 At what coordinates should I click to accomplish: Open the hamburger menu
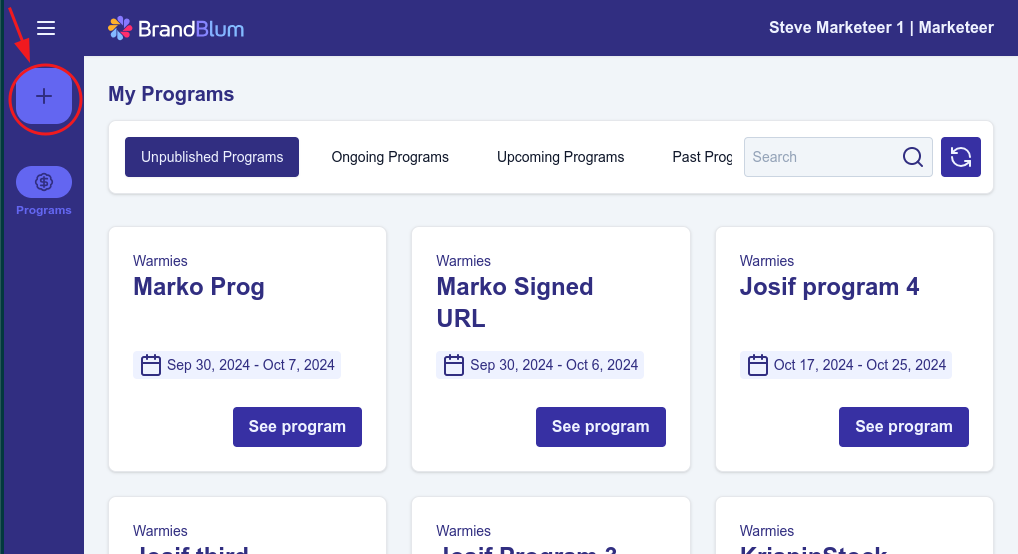coord(45,28)
